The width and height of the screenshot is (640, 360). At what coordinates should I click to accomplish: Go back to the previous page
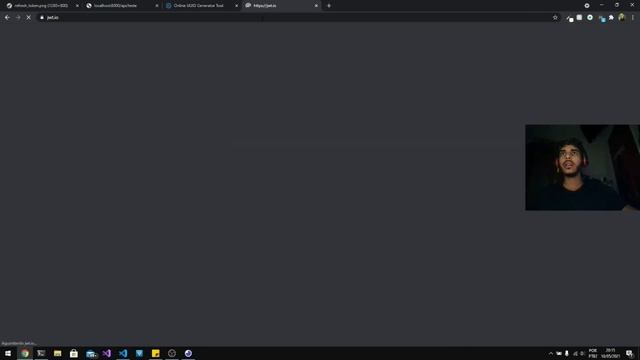(7, 18)
